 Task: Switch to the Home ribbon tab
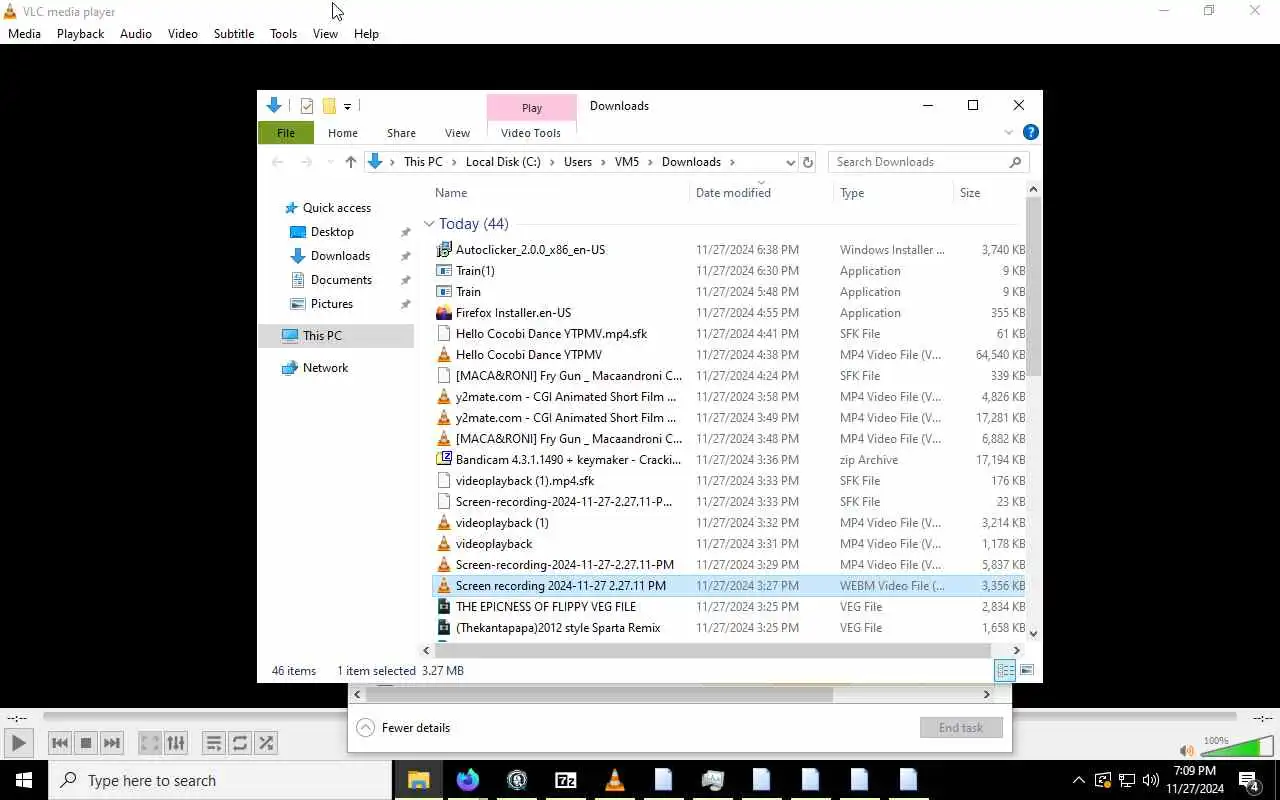[x=342, y=133]
